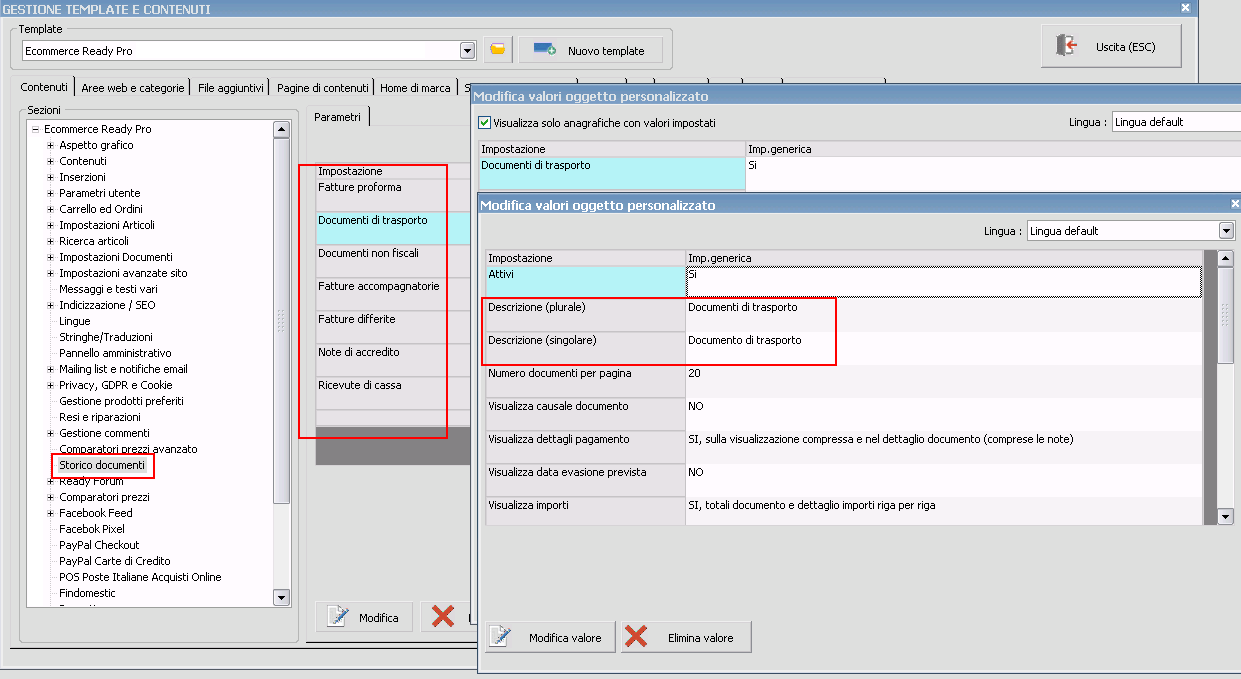
Task: Select Gestione commenti tree item
Action: [104, 433]
